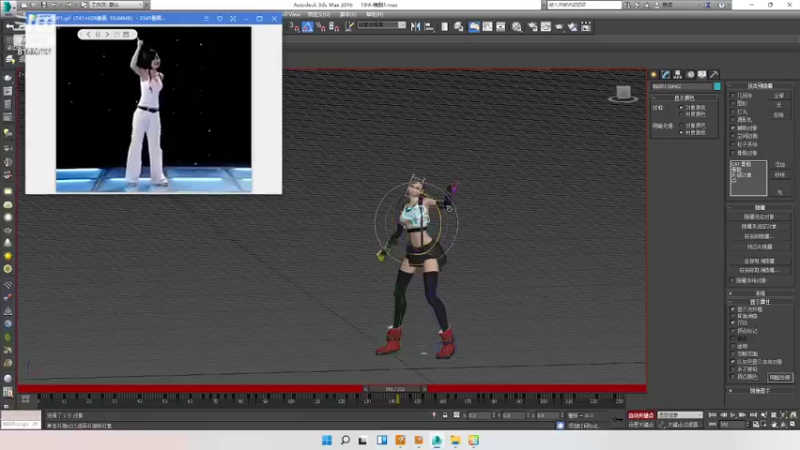Click the Edit Named Selection Sets icon
Screen dimensions: 800x450
(349, 27)
